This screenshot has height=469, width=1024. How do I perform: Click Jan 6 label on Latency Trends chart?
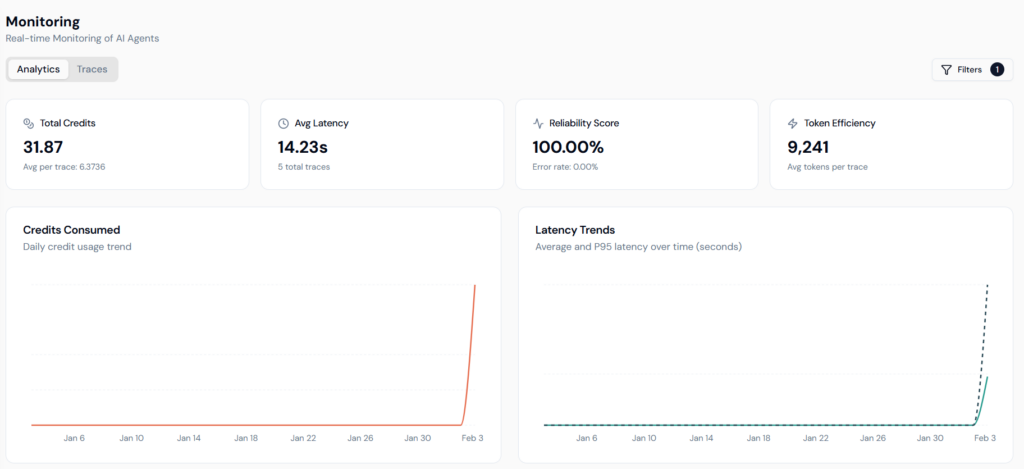click(x=586, y=438)
